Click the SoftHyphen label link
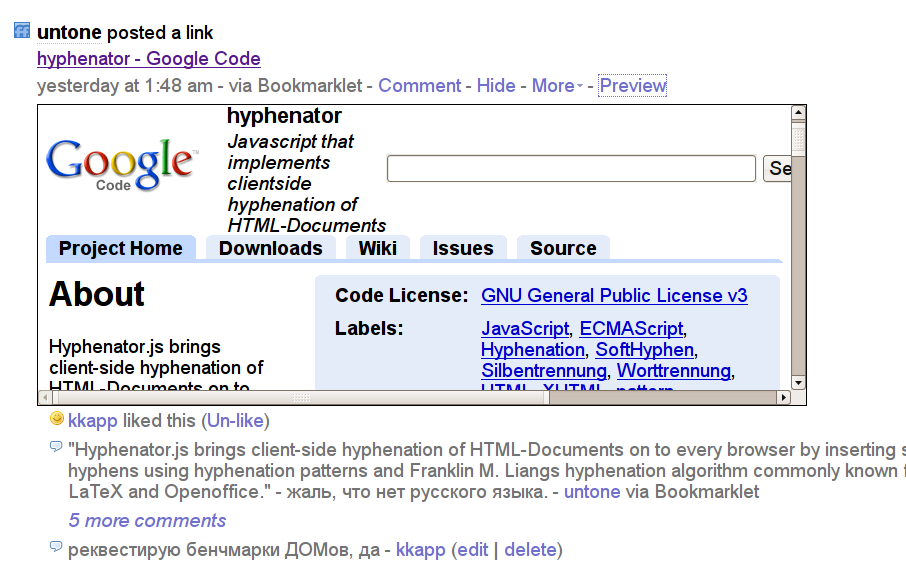Screen dimensions: 906x563 pos(645,350)
